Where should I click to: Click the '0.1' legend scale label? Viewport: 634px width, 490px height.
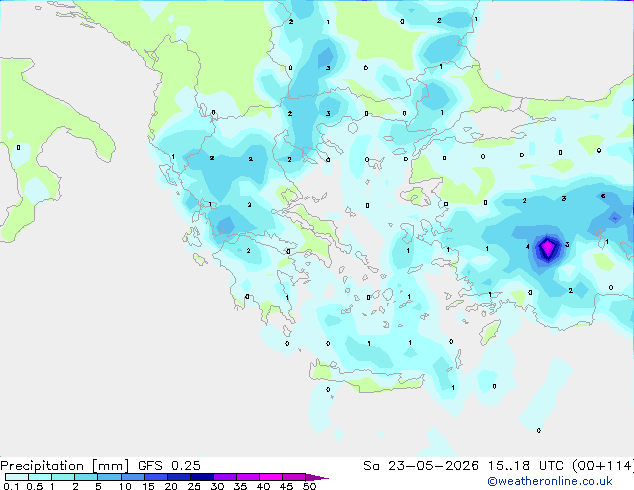(11, 486)
